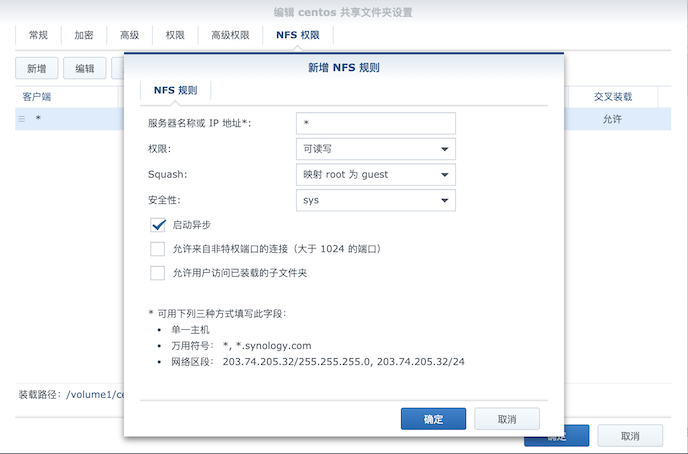Viewport: 688px width, 454px height.
Task: Select the NFS 规则 tab in dialog
Action: pyautogui.click(x=176, y=90)
